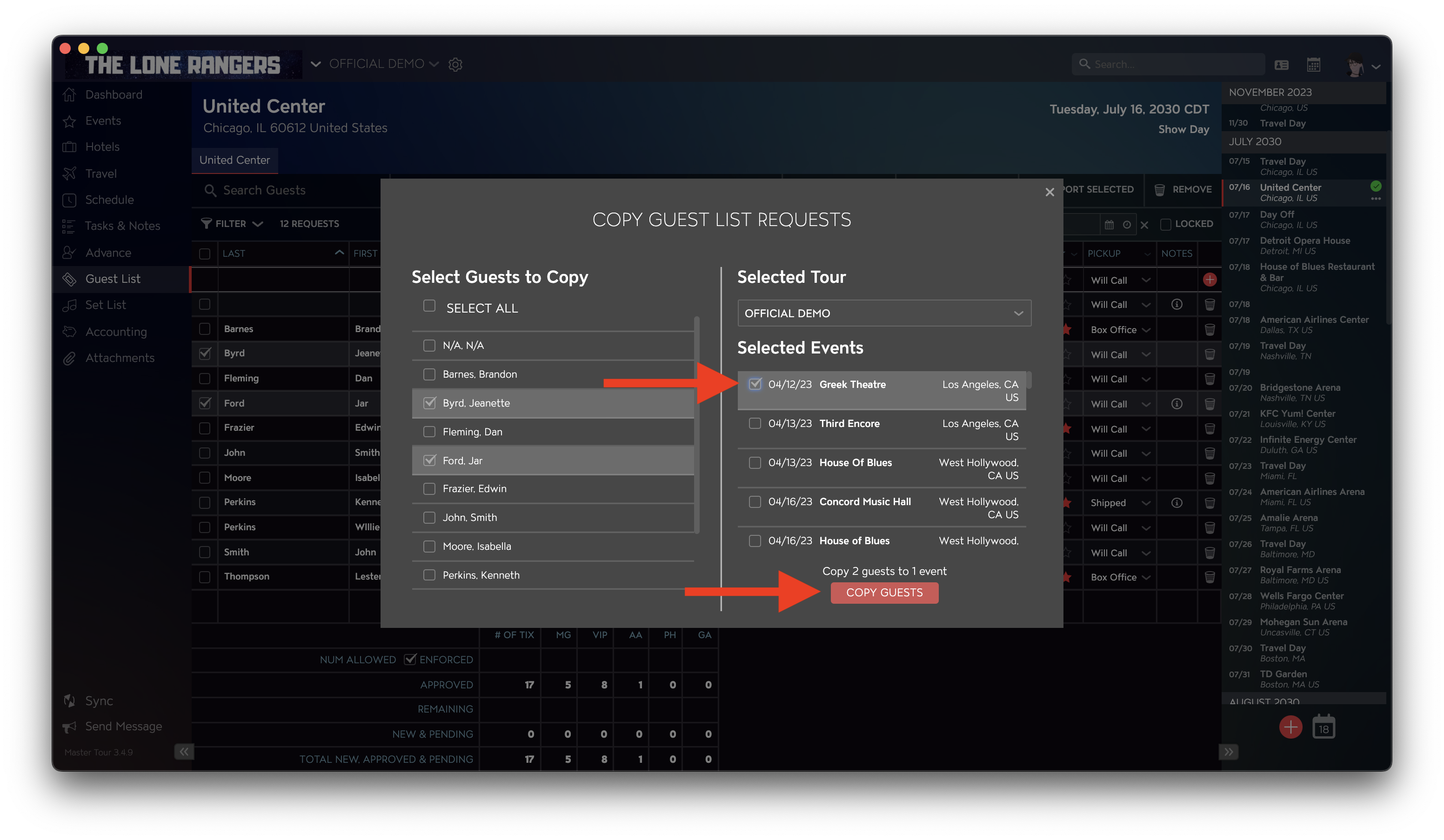This screenshot has width=1444, height=840.
Task: Click the today calendar icon showing 18
Action: click(x=1323, y=727)
